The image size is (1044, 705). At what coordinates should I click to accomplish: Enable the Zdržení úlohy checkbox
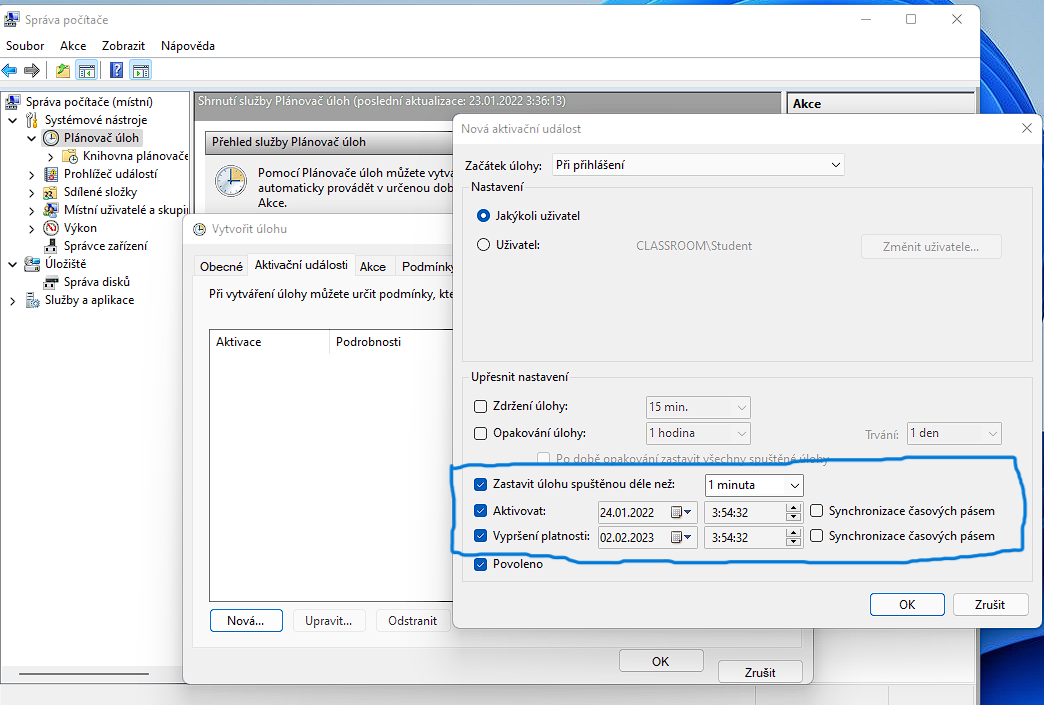pos(480,407)
